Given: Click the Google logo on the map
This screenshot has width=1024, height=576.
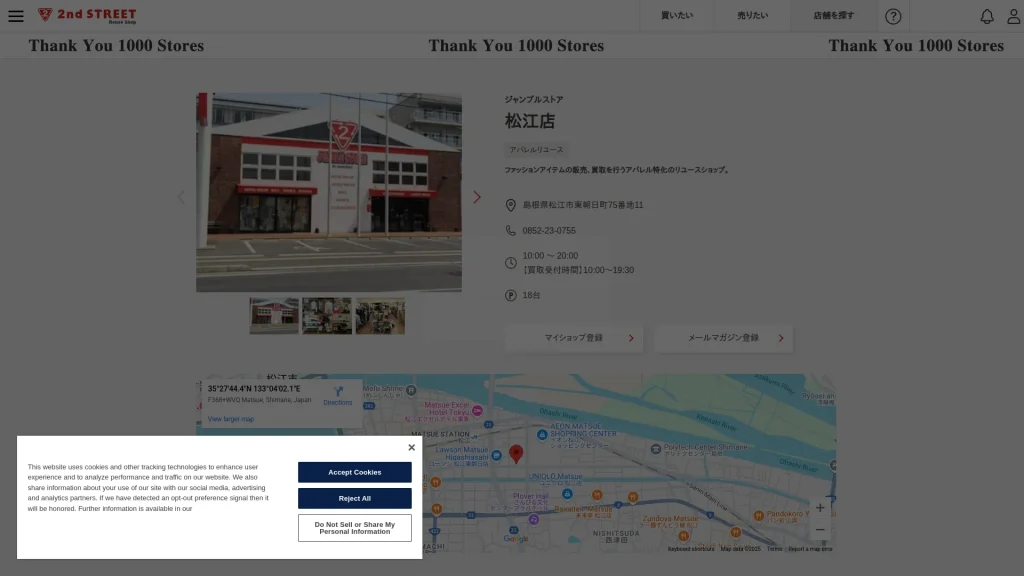Looking at the screenshot, I should [x=515, y=539].
